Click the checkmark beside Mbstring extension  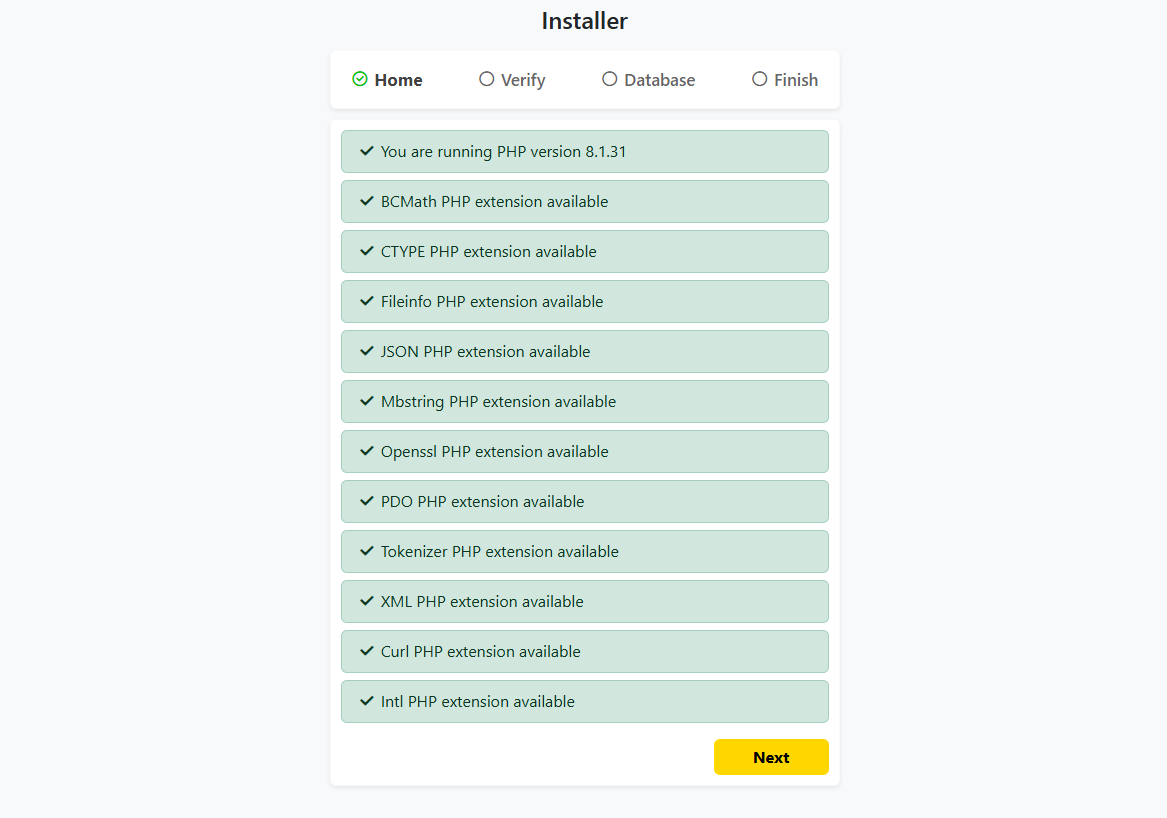[366, 400]
